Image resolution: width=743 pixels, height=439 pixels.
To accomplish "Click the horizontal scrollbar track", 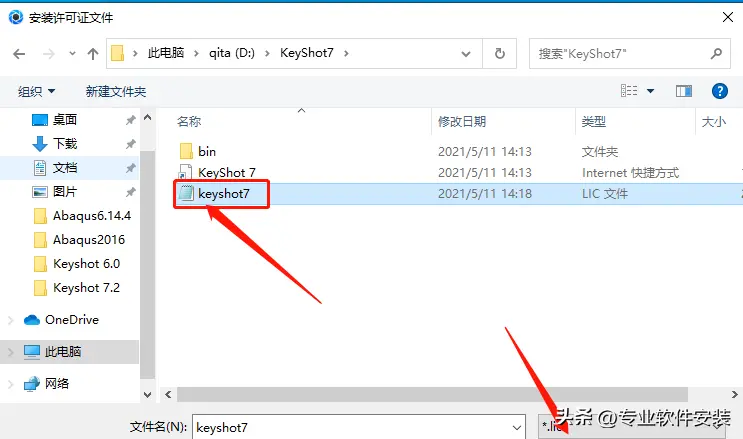I will 432,394.
